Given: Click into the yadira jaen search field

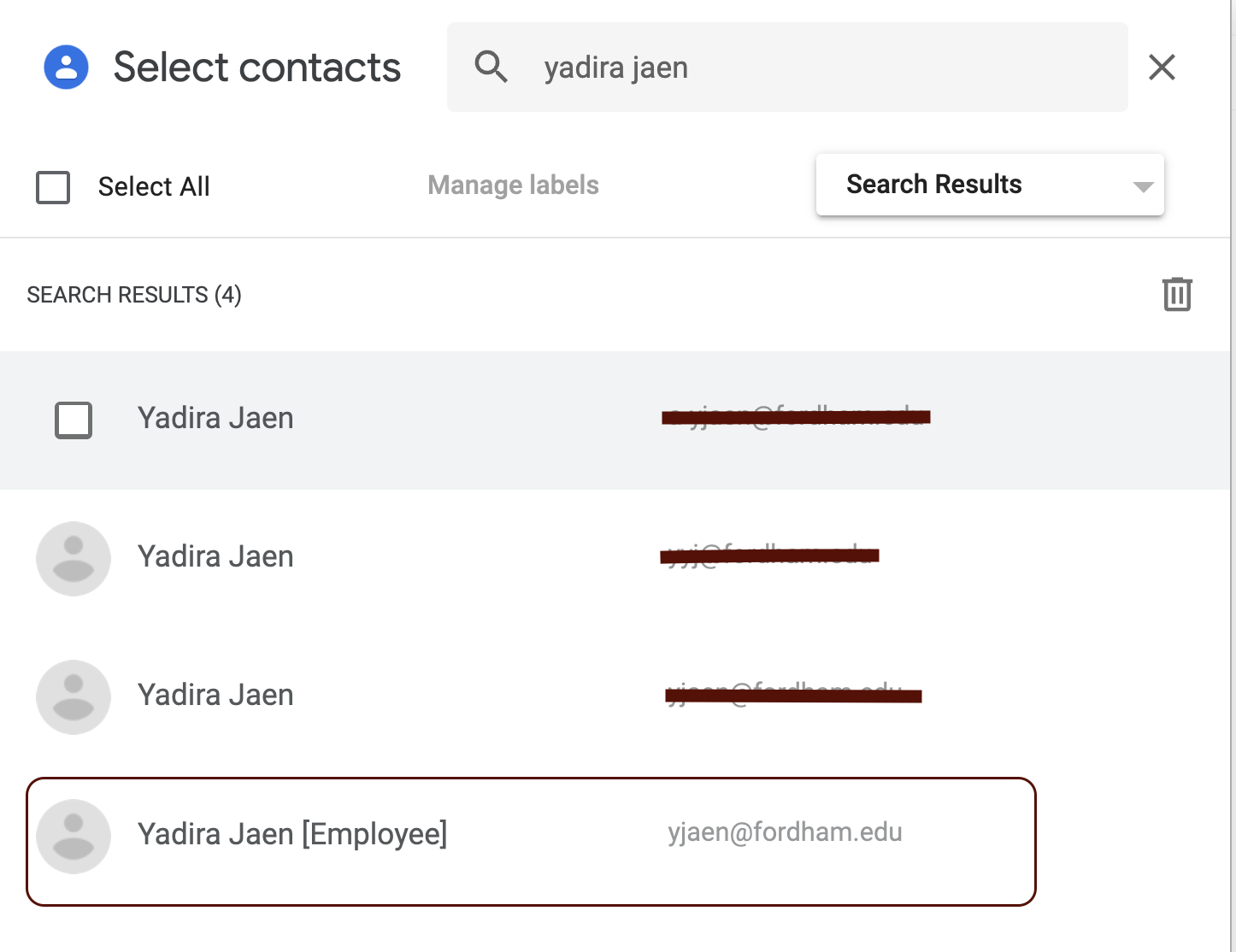Looking at the screenshot, I should (x=787, y=67).
